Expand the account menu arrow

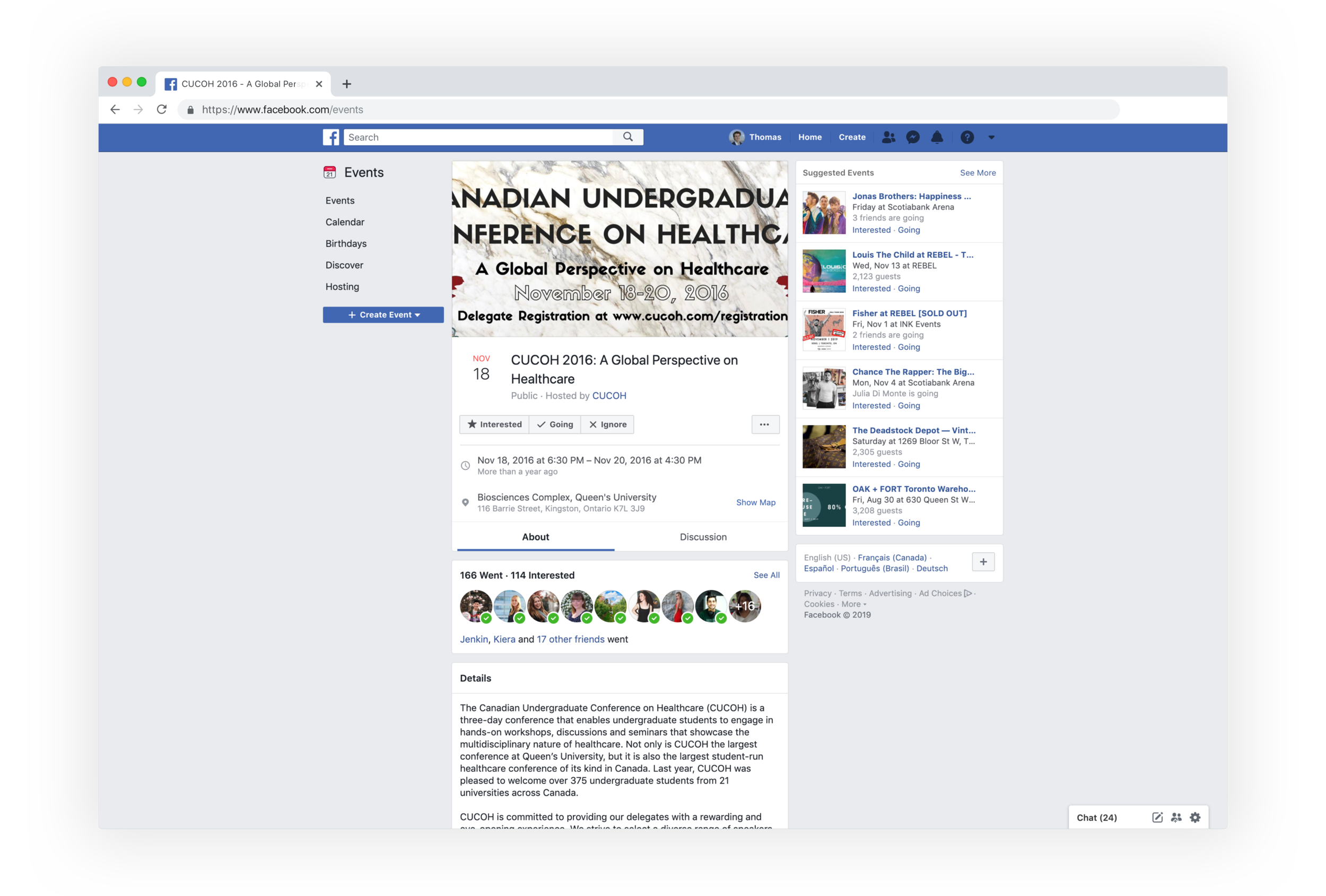991,137
